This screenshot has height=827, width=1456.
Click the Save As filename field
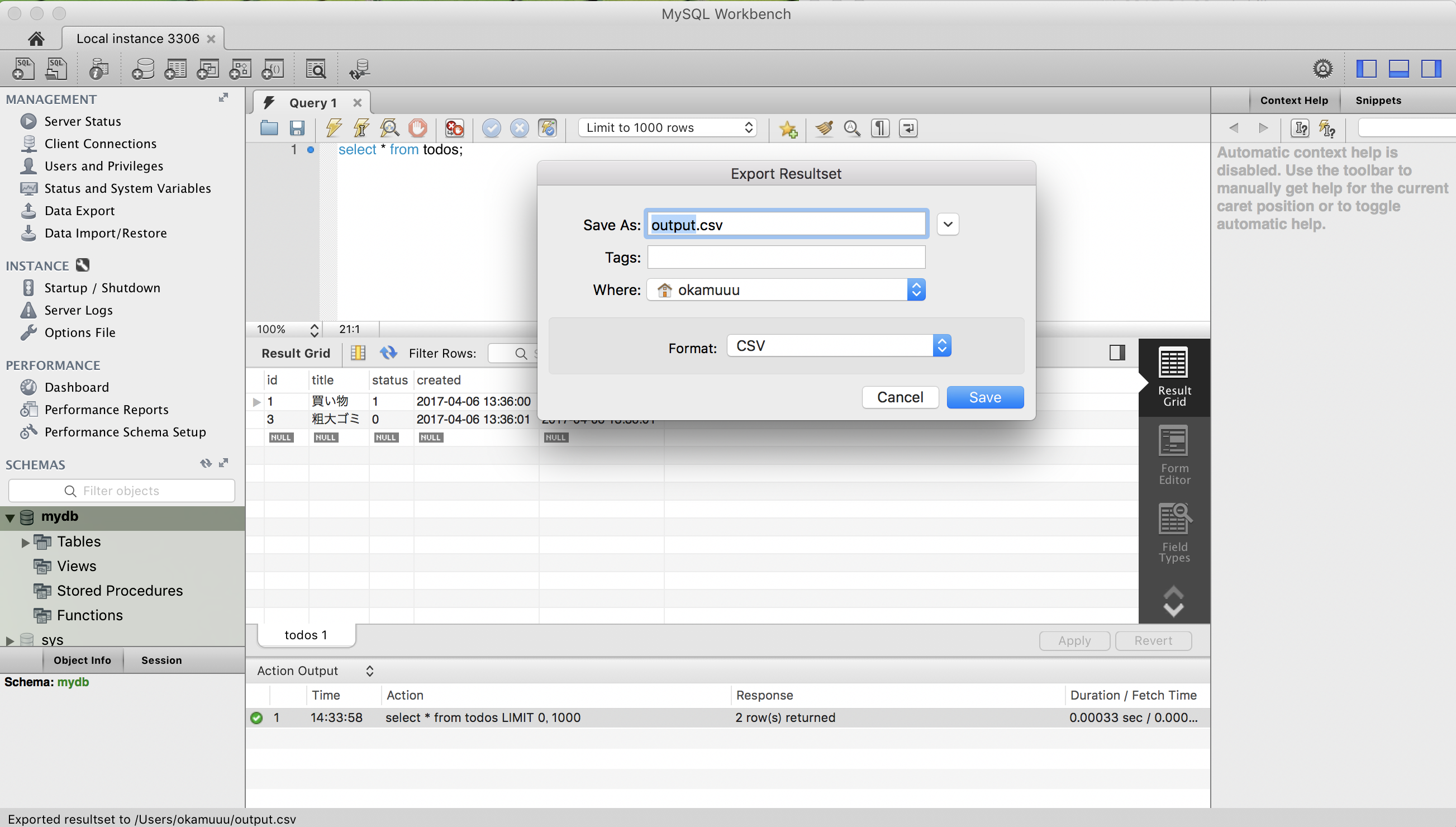coord(786,225)
